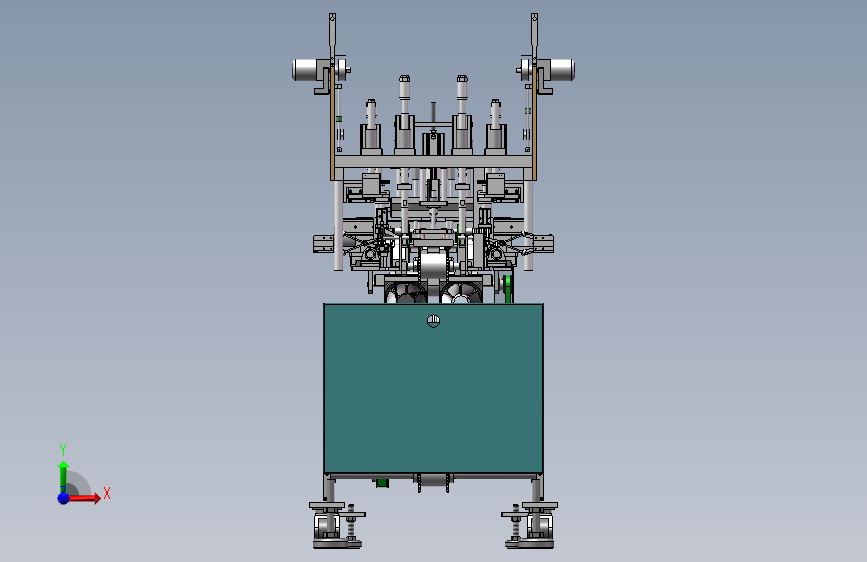Viewport: 867px width, 562px height.
Task: Select the round lock on the teal cabinet
Action: pos(434,321)
